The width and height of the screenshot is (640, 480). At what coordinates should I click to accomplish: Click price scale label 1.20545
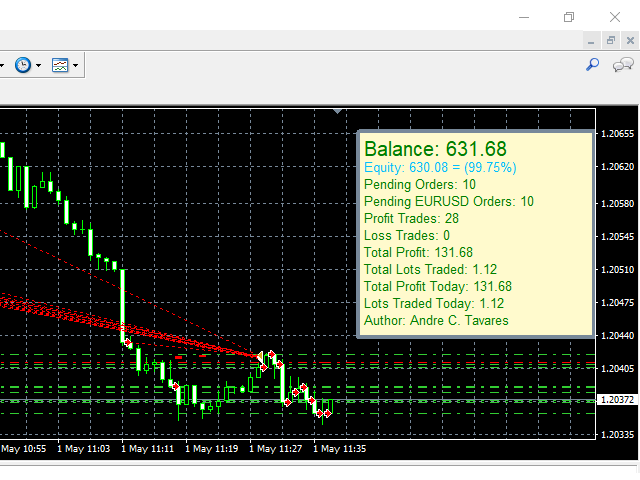(x=618, y=237)
